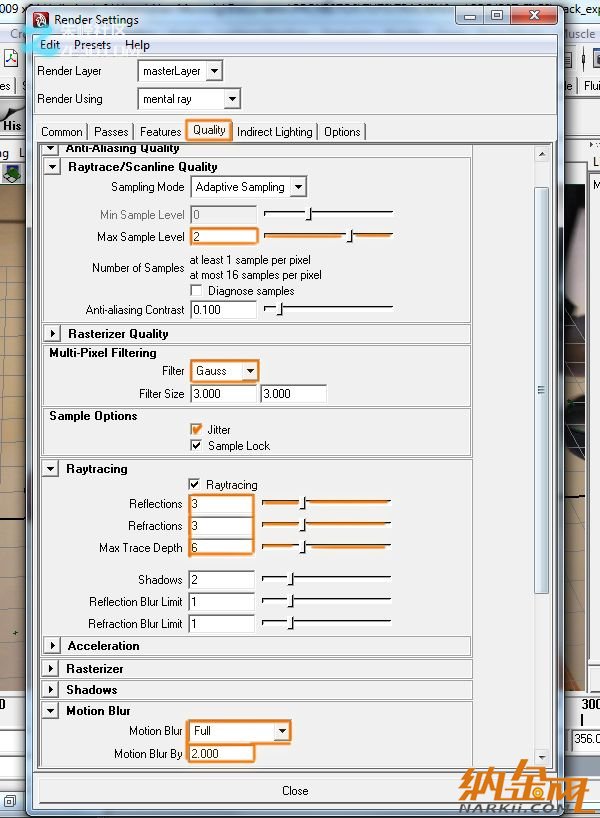Open the Motion Blur mode dropdown
The image size is (600, 818).
click(x=282, y=731)
